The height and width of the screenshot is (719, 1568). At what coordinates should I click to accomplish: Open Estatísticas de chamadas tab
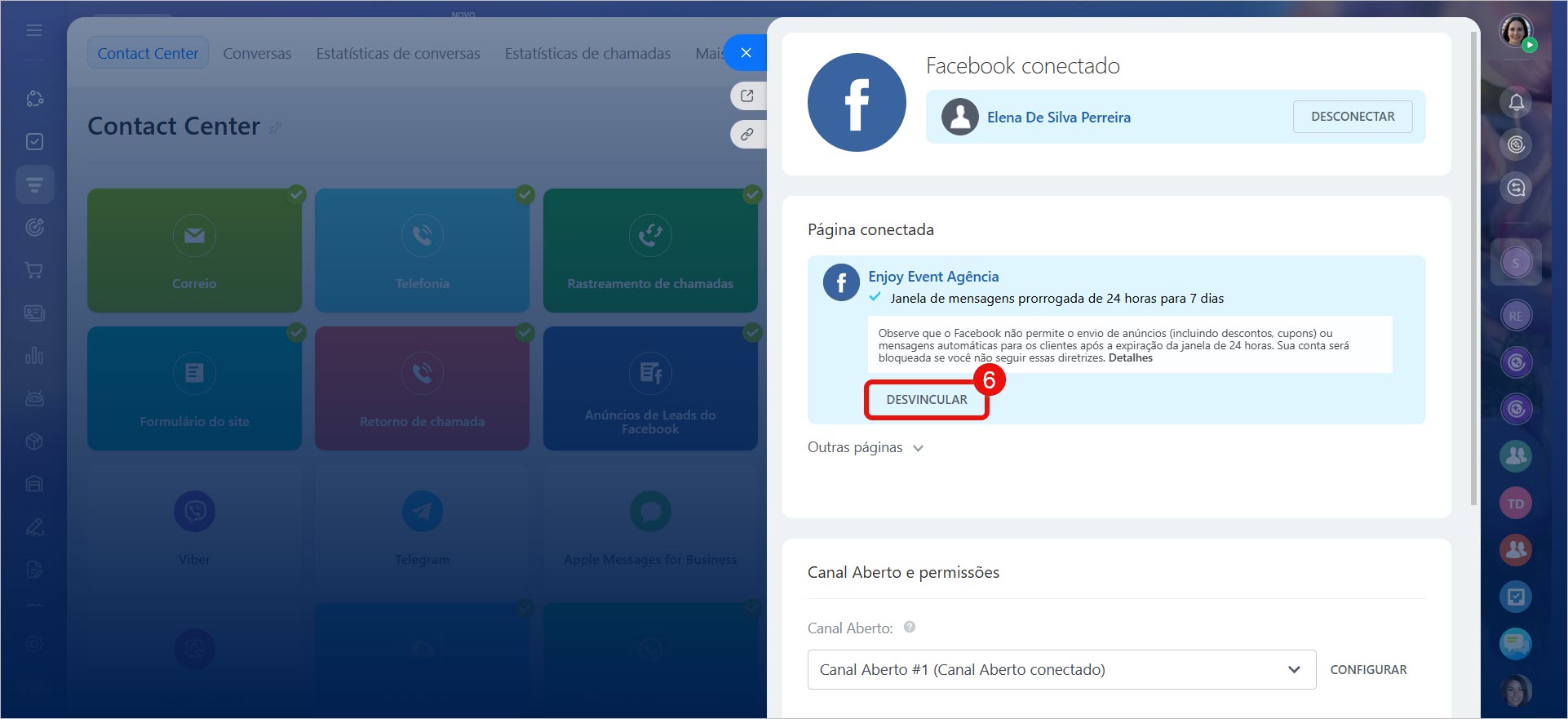pos(587,53)
